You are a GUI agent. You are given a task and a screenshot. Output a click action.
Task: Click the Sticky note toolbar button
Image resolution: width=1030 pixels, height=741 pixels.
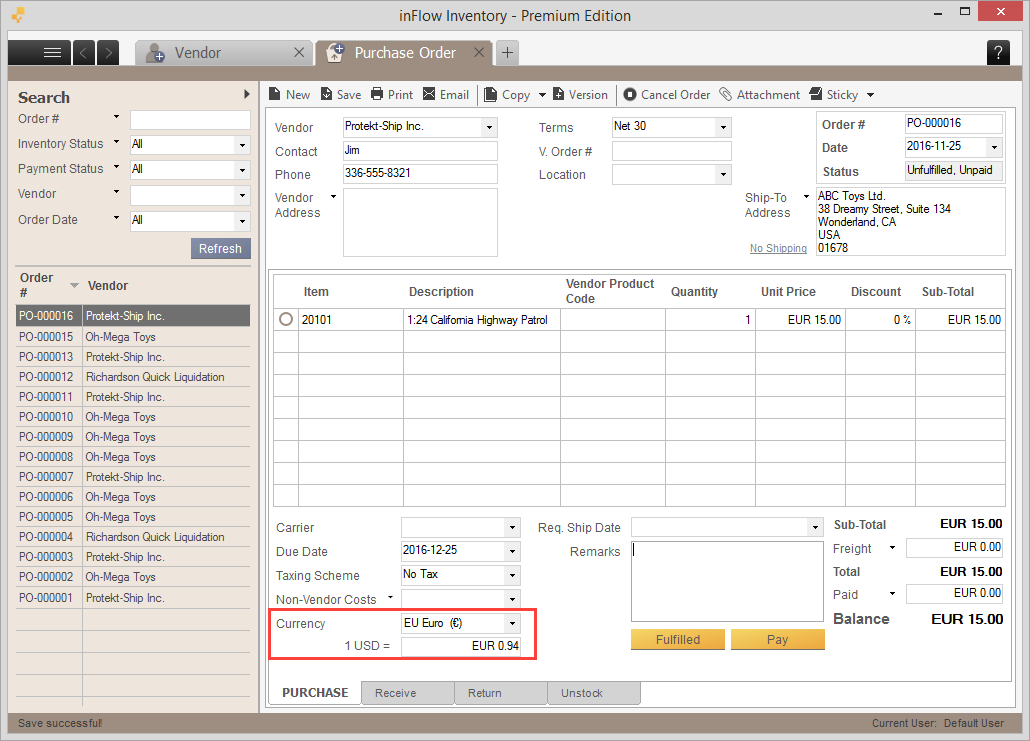coord(834,95)
